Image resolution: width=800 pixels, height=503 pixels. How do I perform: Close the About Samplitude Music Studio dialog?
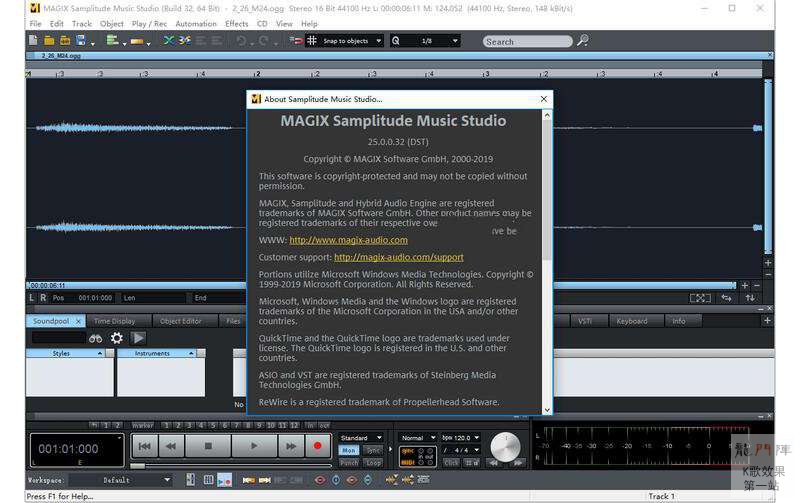[544, 99]
